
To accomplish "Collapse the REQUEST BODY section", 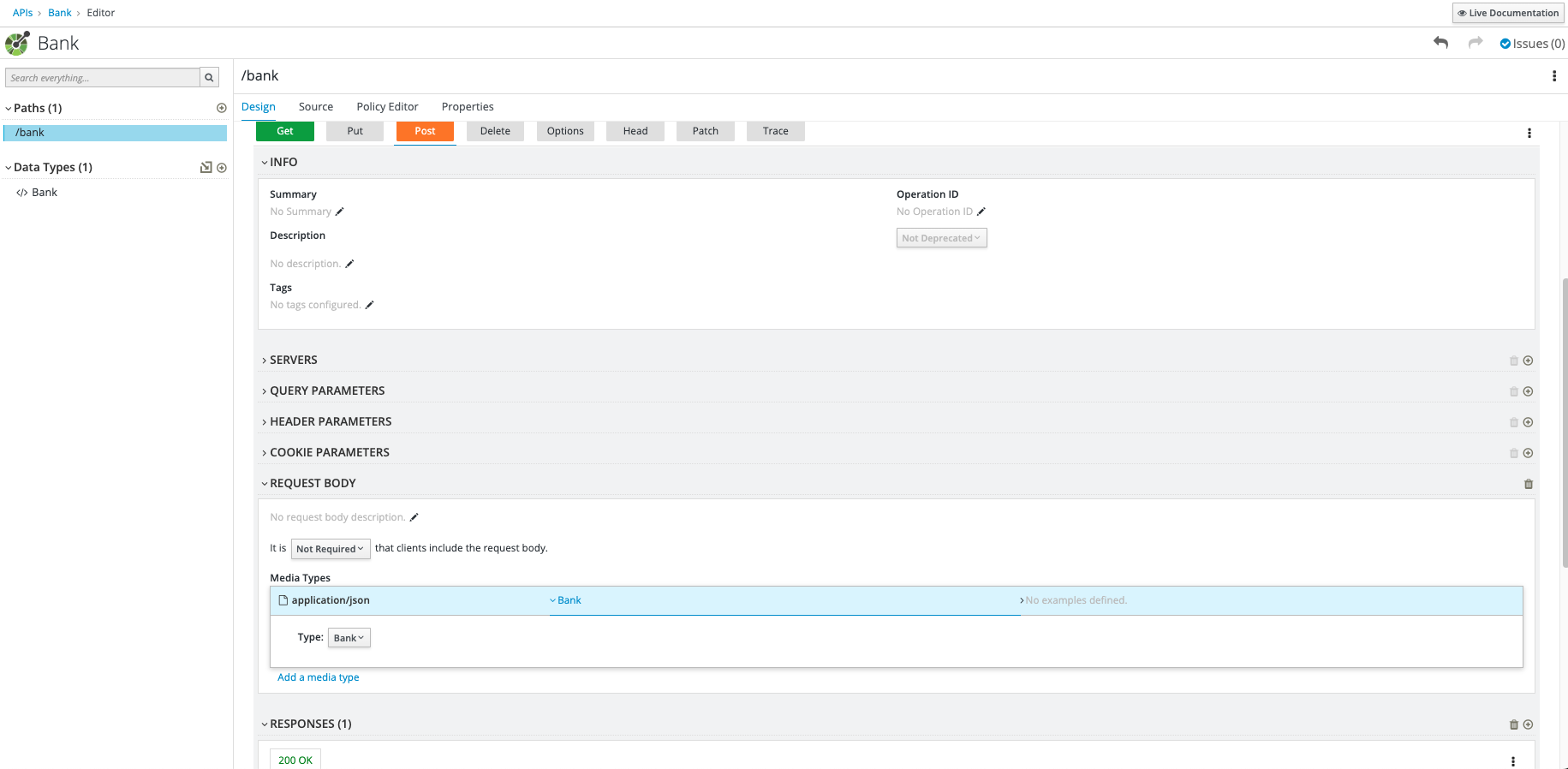I will click(x=265, y=484).
